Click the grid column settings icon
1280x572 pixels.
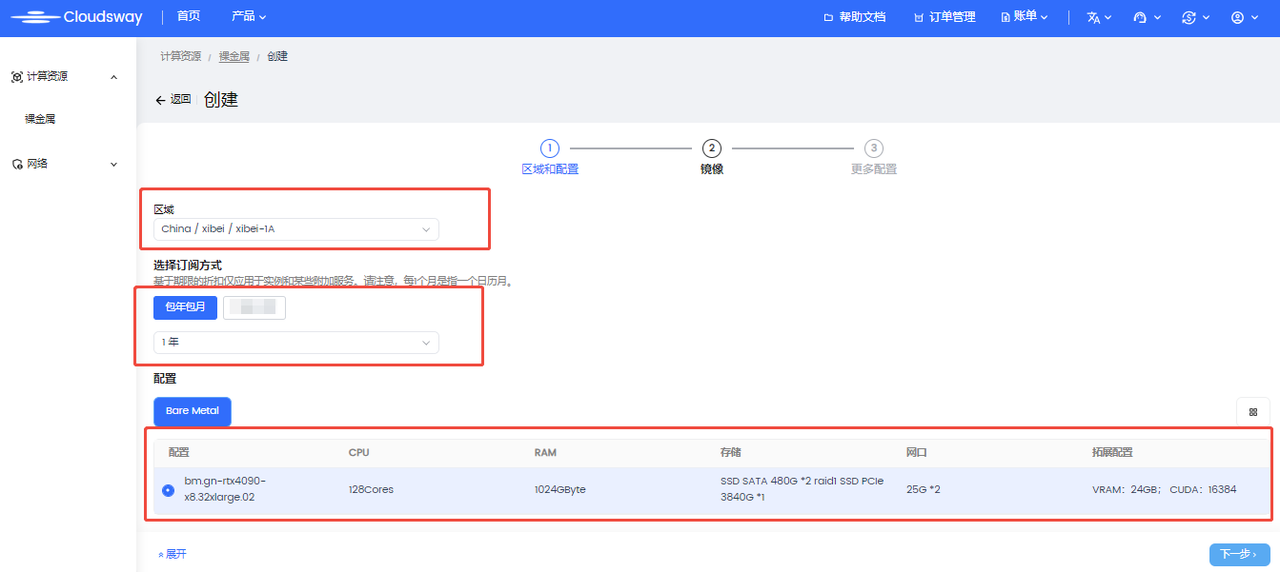(1252, 411)
